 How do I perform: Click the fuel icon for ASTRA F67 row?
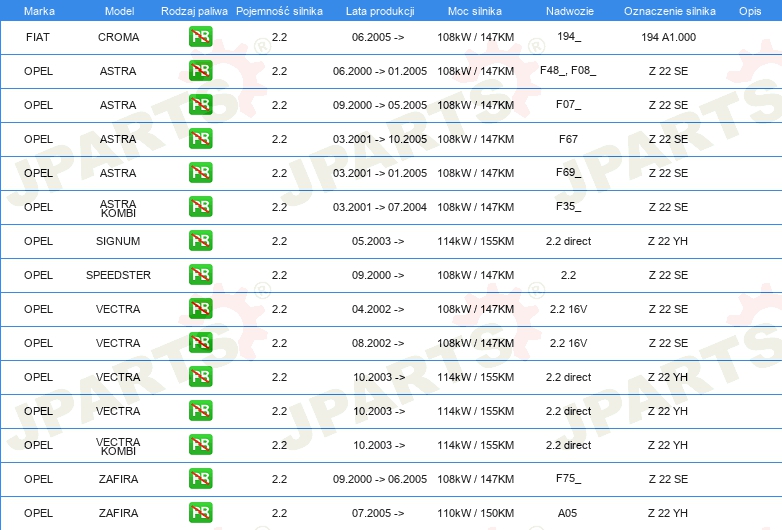click(200, 139)
